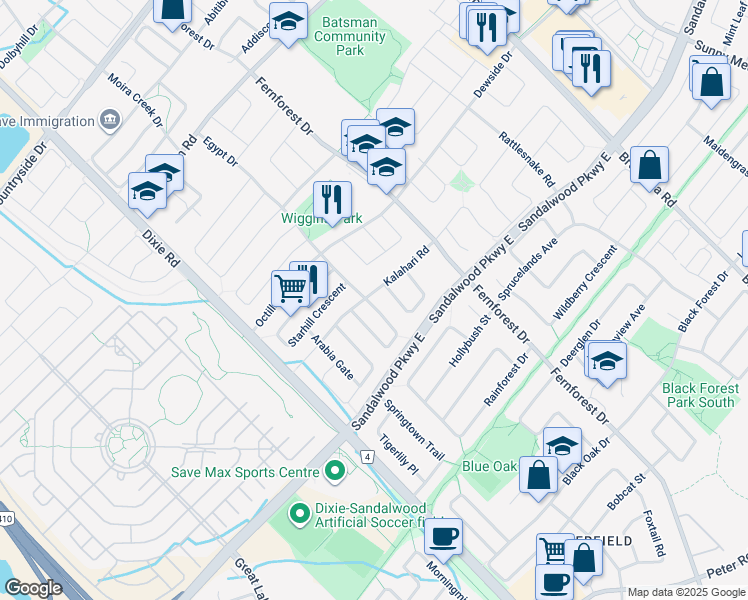Open the Google logo link
This screenshot has width=748, height=600.
33,588
